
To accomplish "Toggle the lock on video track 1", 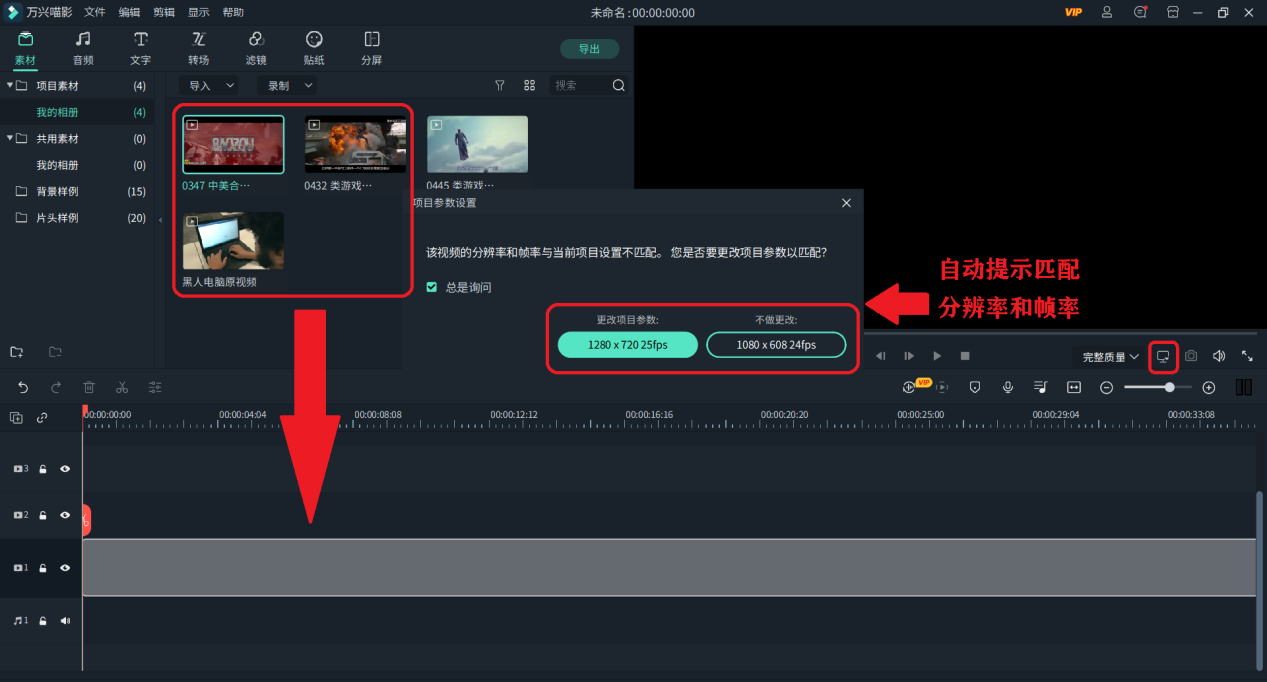I will click(42, 567).
